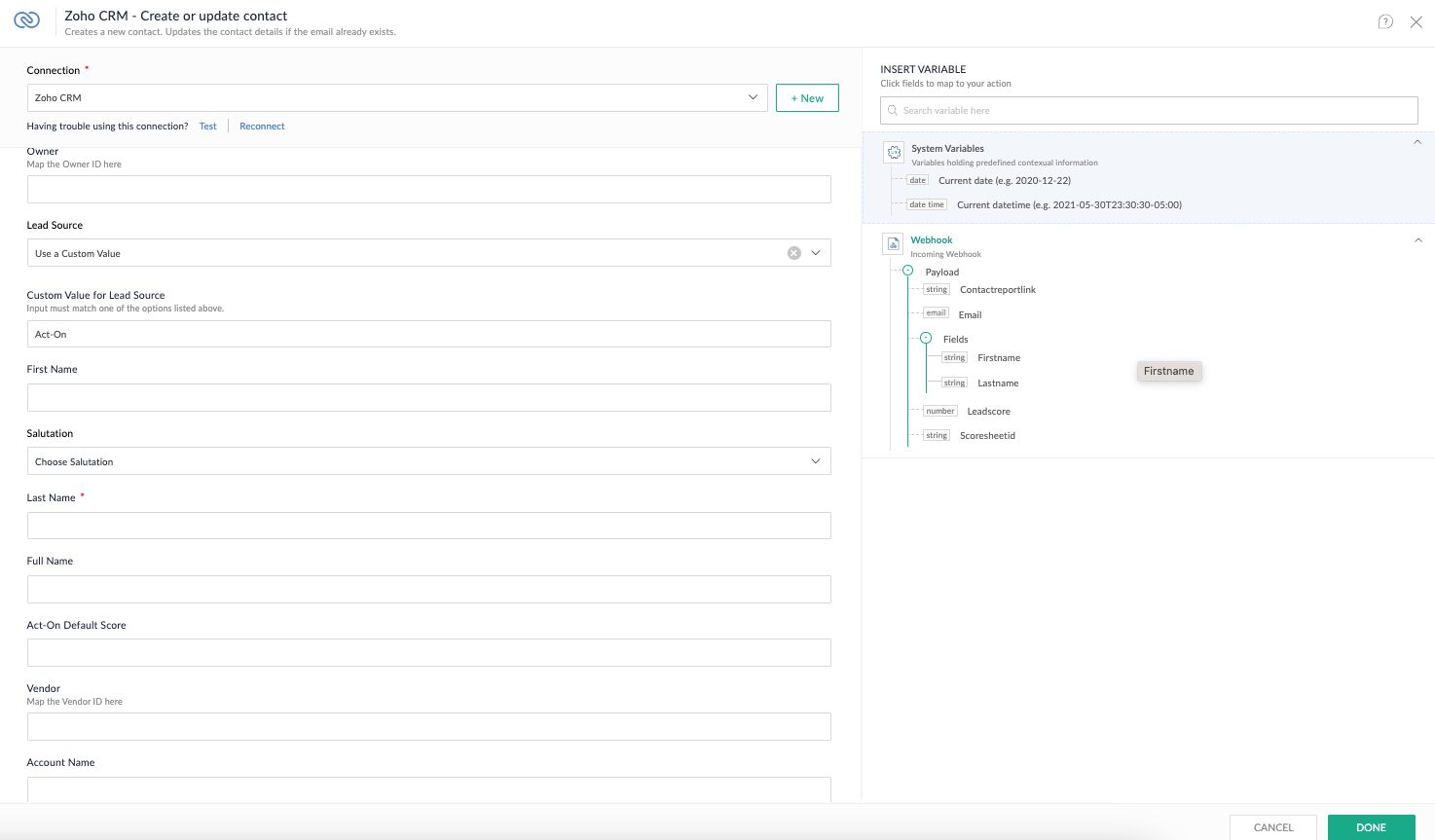Focus the Search variable here field
The width and height of the screenshot is (1435, 840).
1149,110
